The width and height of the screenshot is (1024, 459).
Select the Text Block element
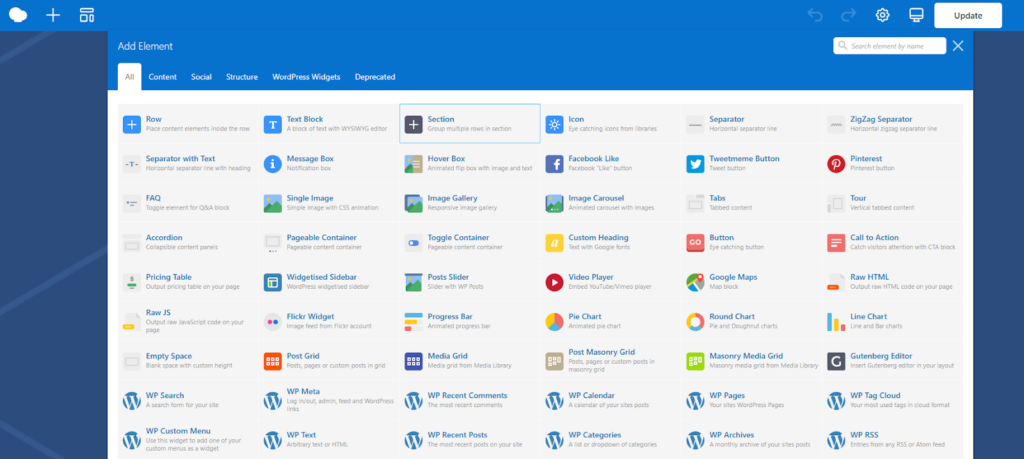328,123
